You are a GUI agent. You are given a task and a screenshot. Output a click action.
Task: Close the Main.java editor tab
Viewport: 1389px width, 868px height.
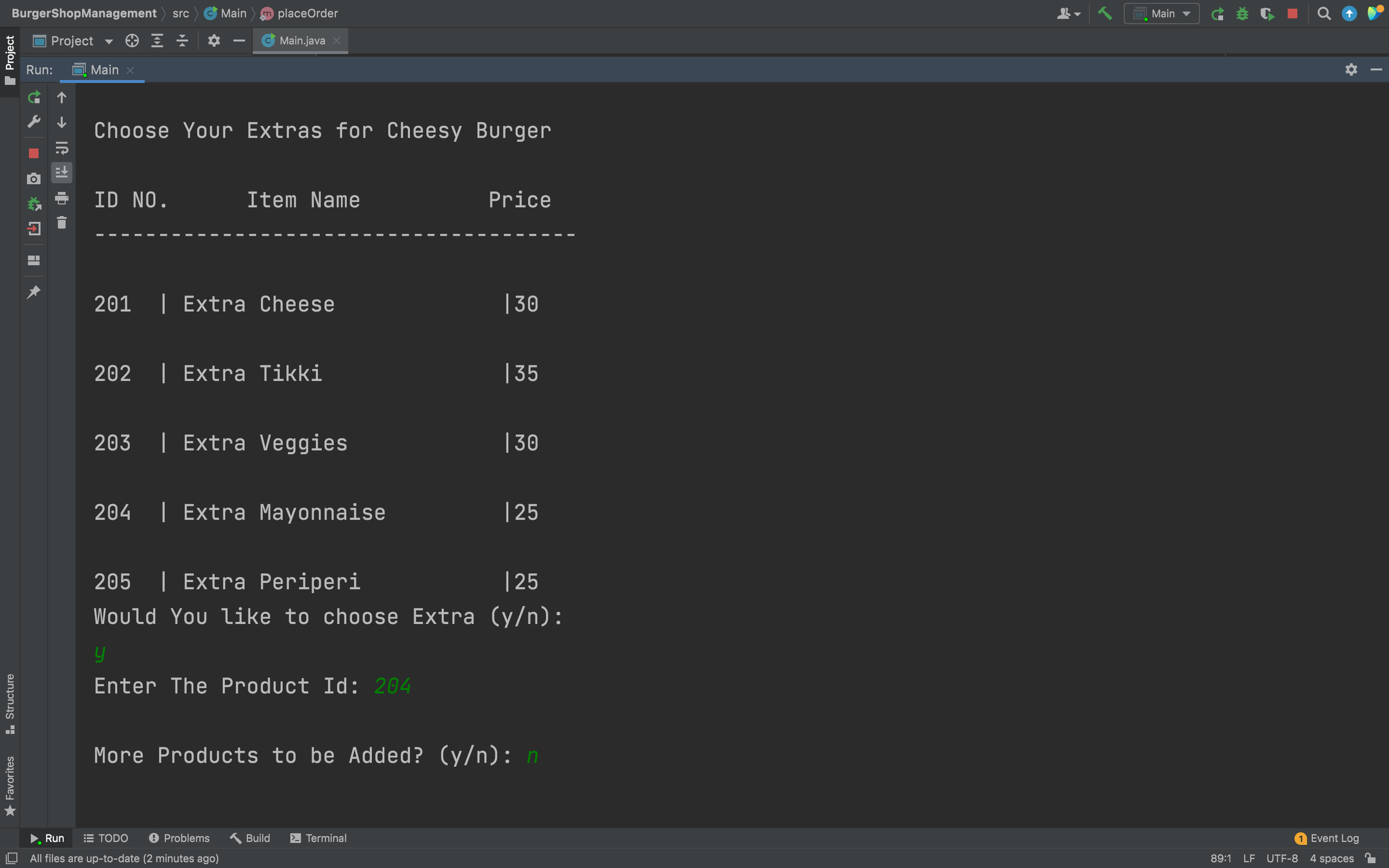[x=337, y=40]
